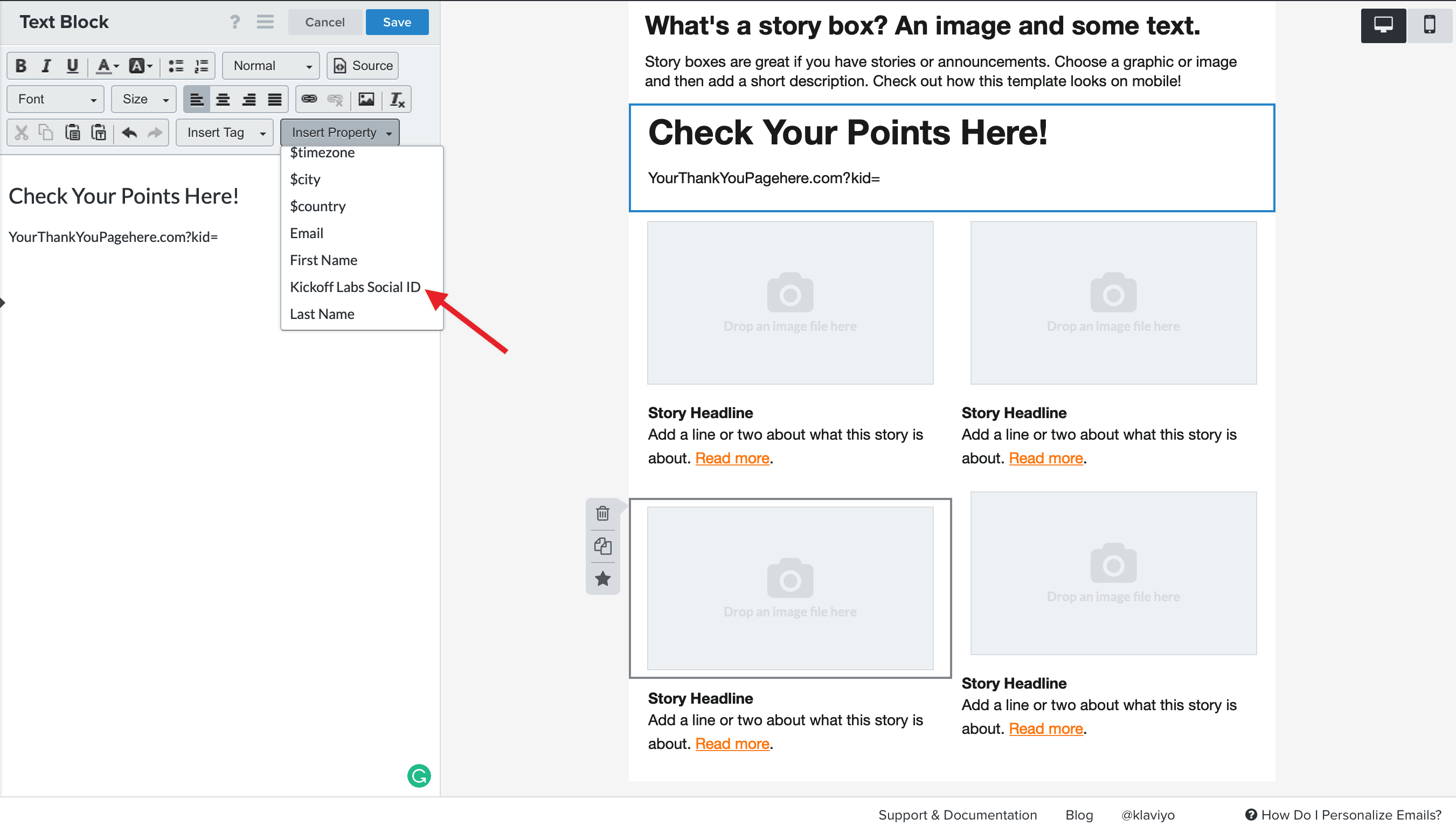Paste from clipboard
This screenshot has height=833, width=1456.
click(x=73, y=133)
